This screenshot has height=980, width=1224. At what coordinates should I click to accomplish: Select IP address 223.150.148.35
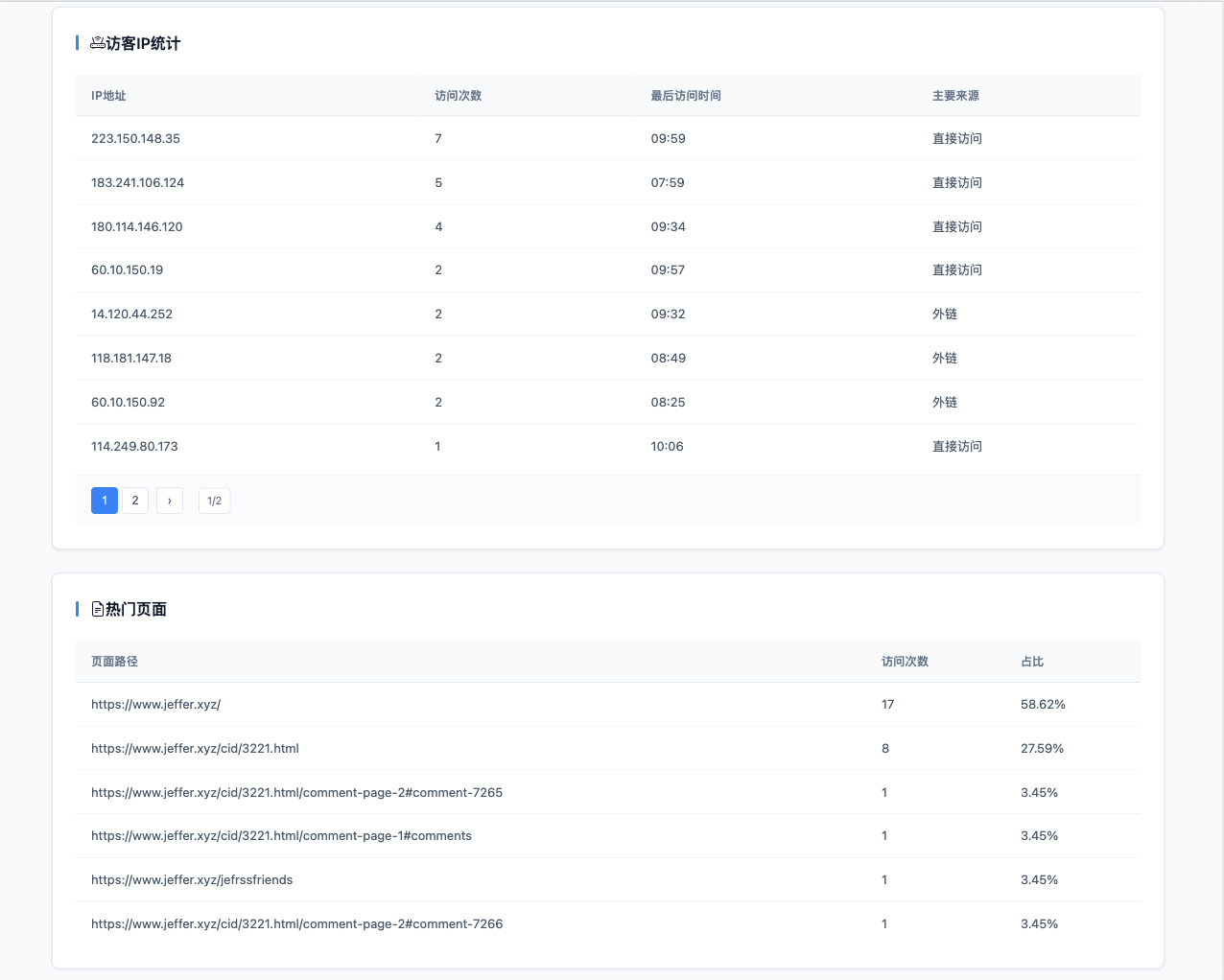[x=135, y=139]
